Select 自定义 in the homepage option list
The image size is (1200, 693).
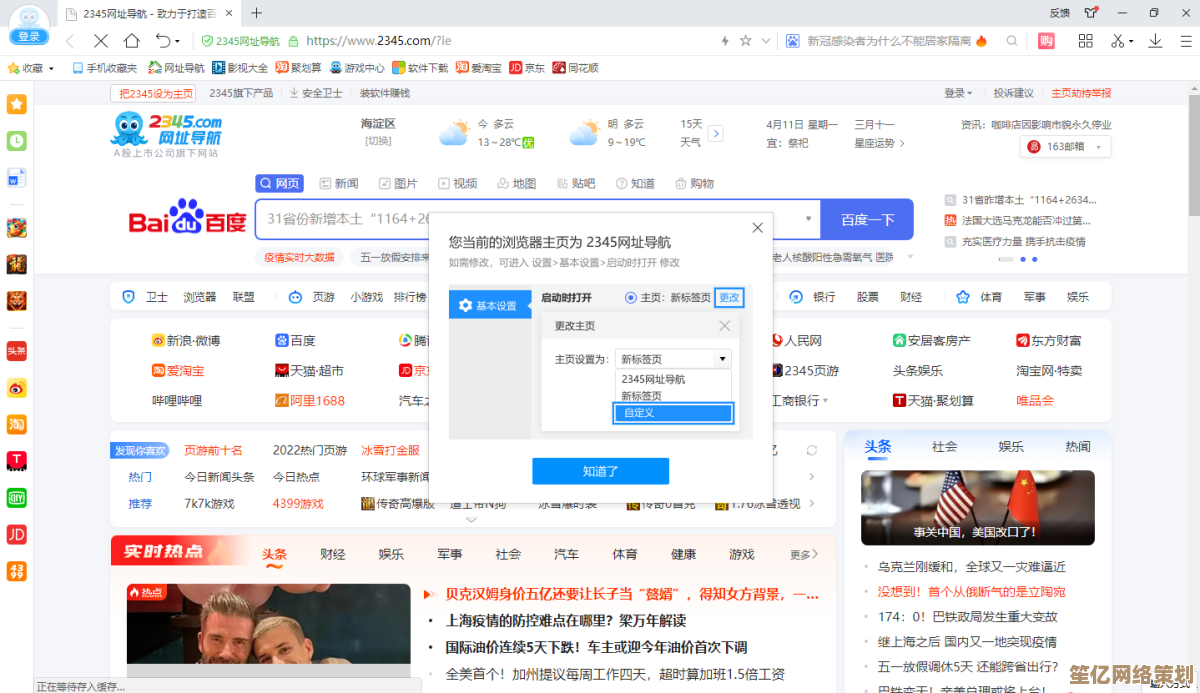(x=673, y=413)
